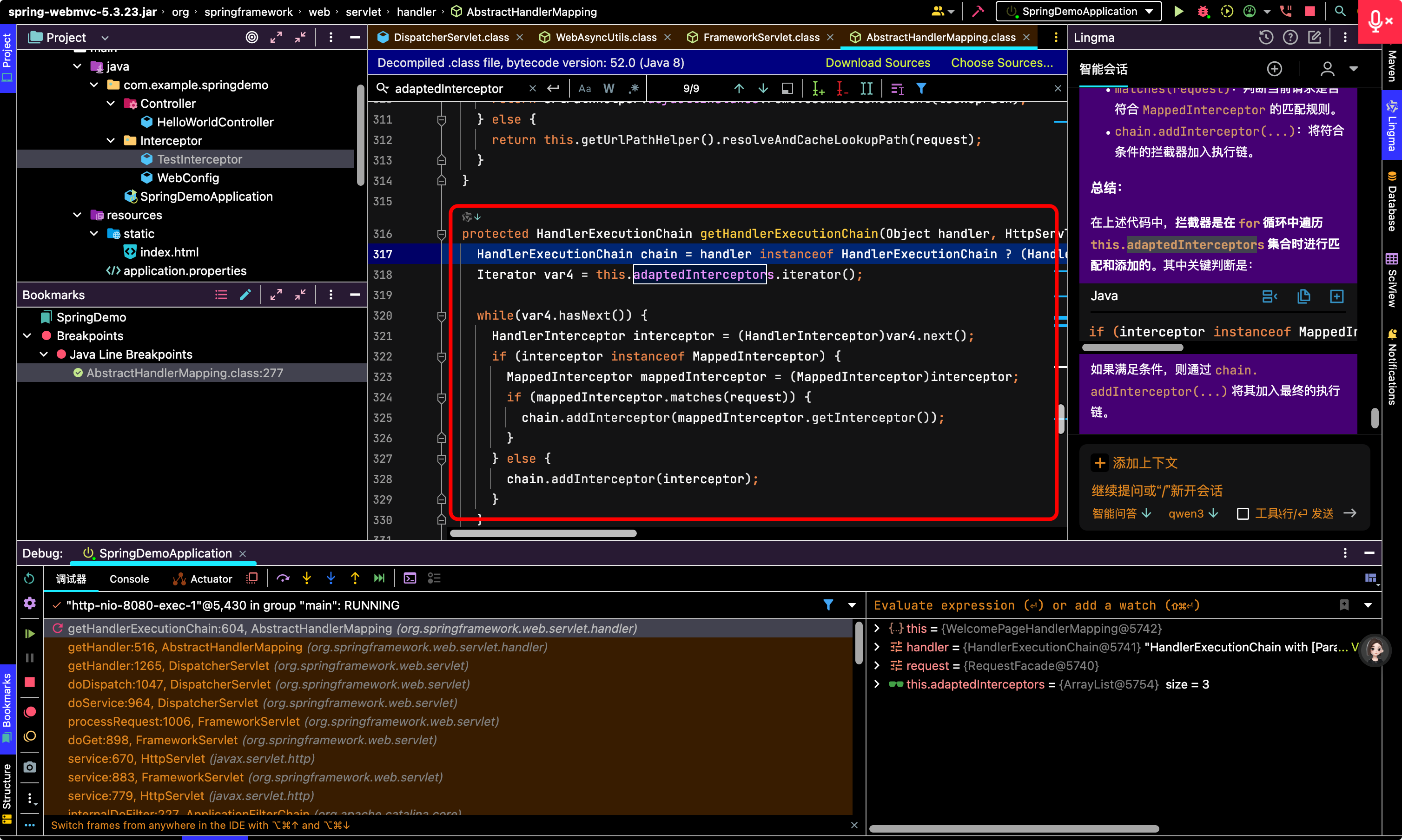Image resolution: width=1402 pixels, height=840 pixels.
Task: Click the Download Sources link
Action: (x=878, y=63)
